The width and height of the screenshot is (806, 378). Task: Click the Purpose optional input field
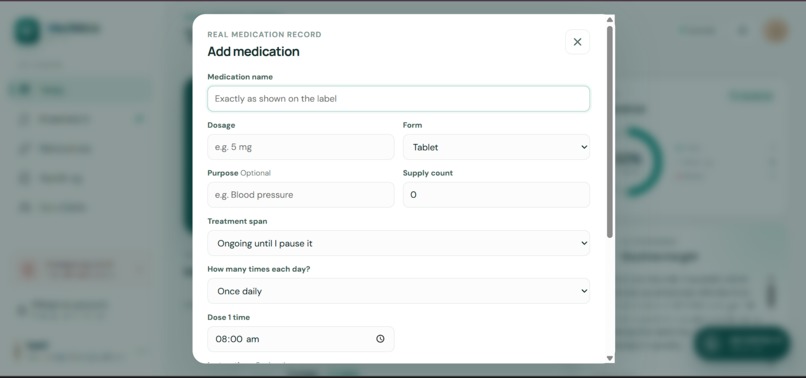(x=301, y=195)
